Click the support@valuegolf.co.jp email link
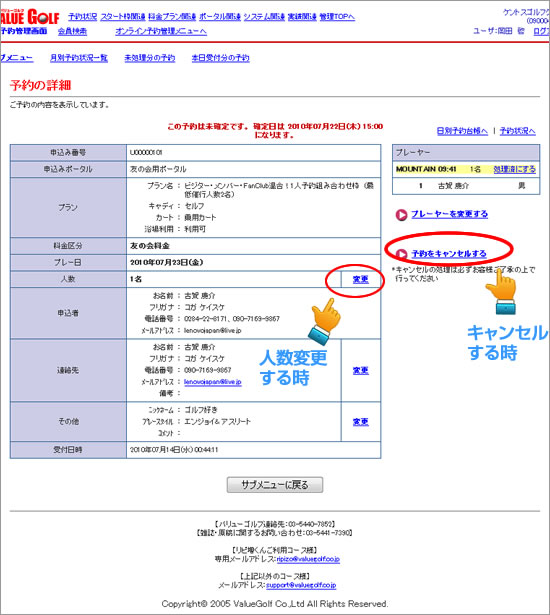 301,585
